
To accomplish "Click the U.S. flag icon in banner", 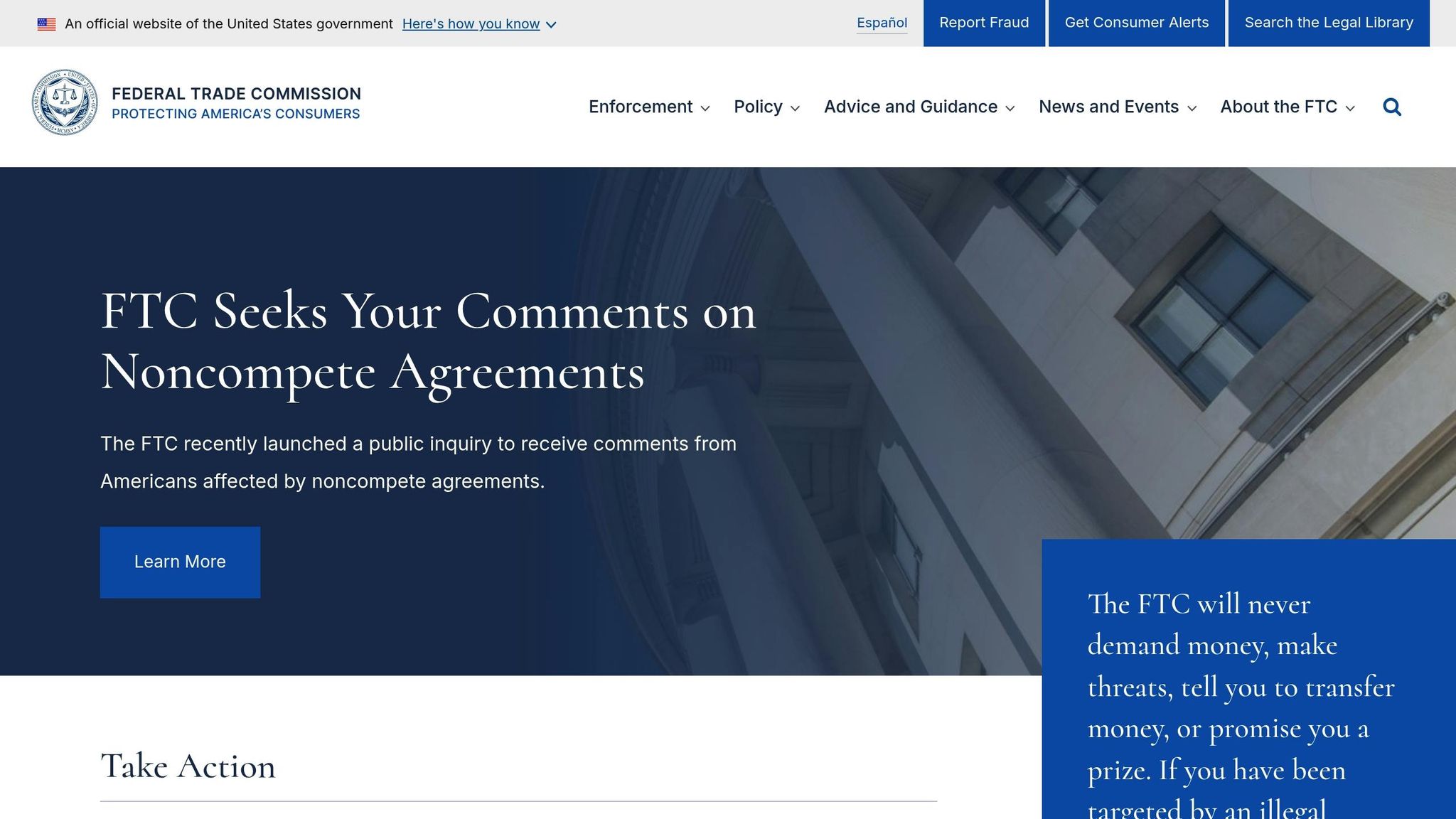I will pyautogui.click(x=47, y=23).
